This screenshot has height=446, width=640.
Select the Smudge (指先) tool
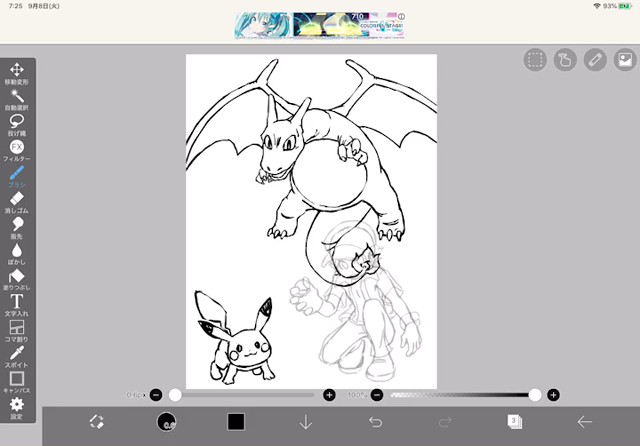pyautogui.click(x=17, y=229)
